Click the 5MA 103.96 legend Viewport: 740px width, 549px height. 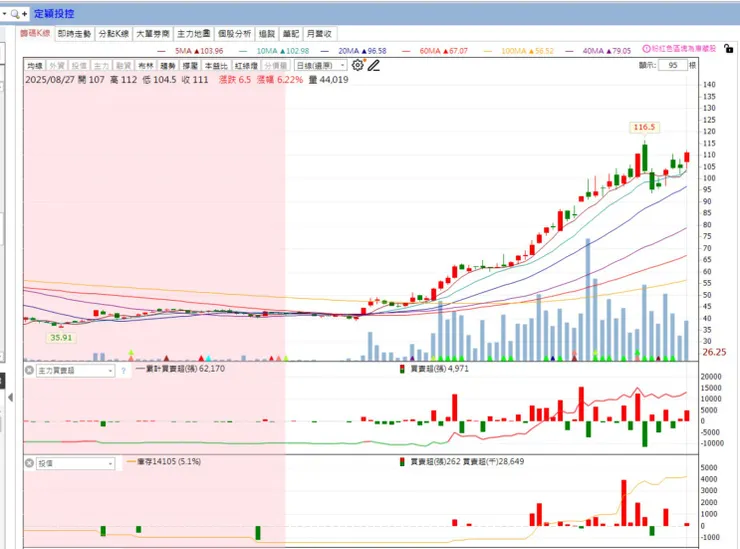click(190, 51)
